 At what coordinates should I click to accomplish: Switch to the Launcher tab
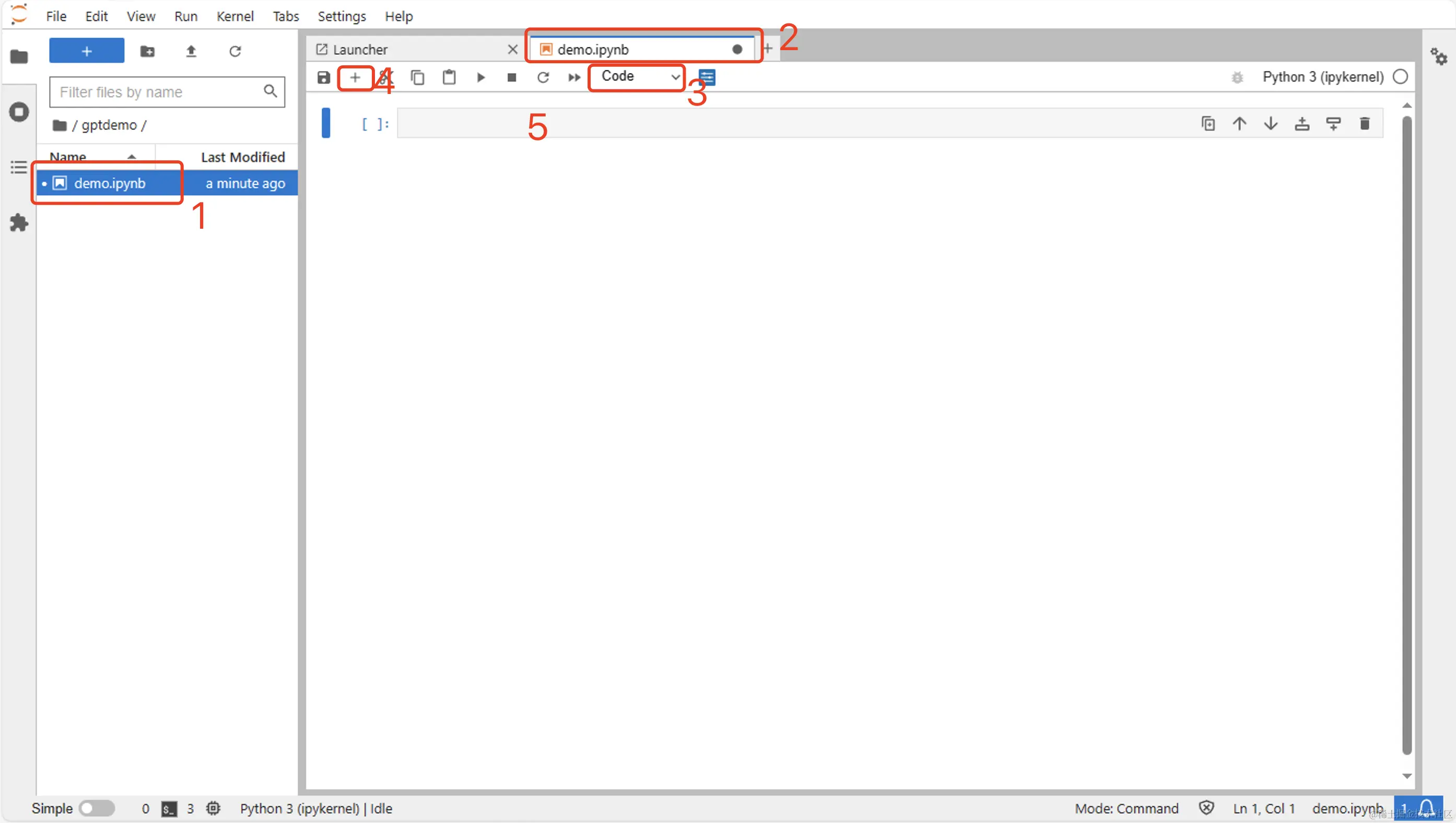click(360, 50)
